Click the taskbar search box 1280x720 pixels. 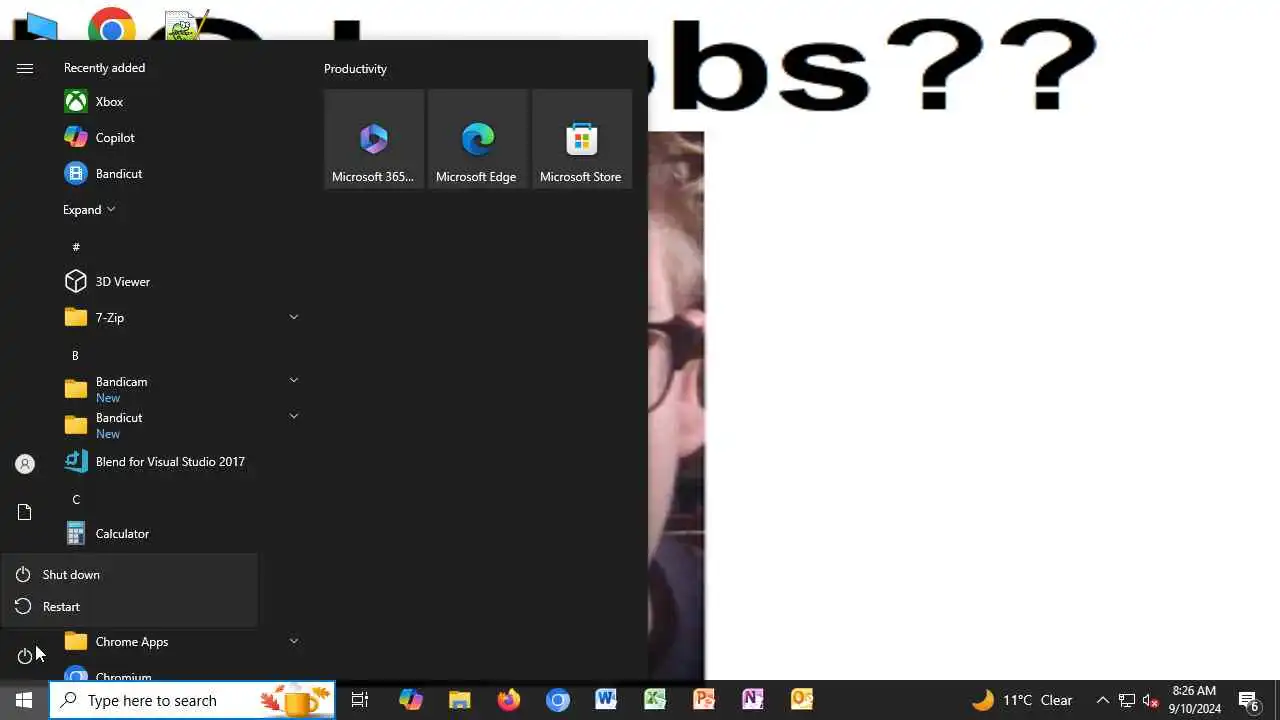click(192, 700)
